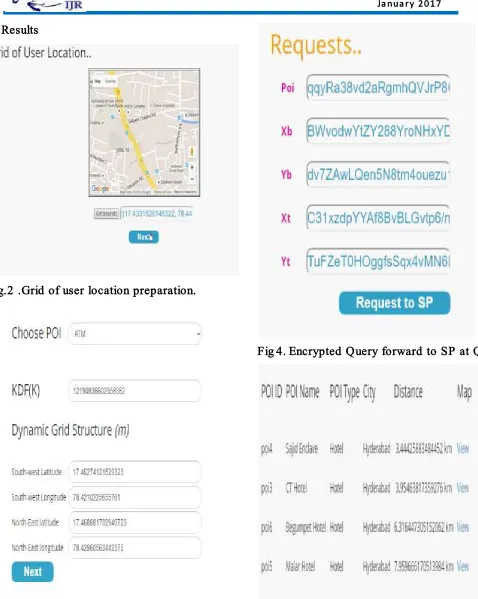
Task: Open the Choose POI dropdown showing ATM
Action: pyautogui.click(x=135, y=333)
